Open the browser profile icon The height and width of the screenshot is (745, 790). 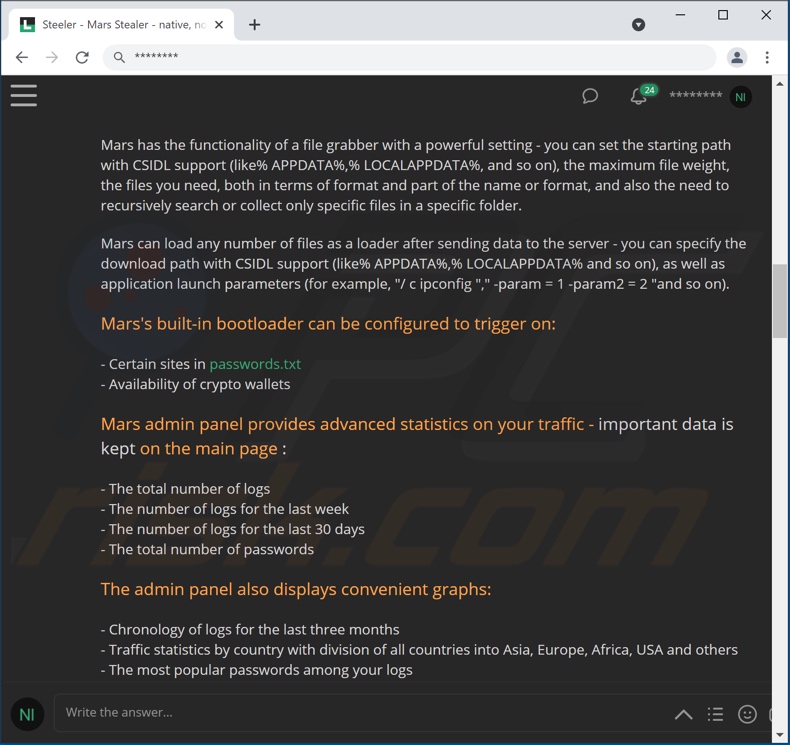click(737, 57)
